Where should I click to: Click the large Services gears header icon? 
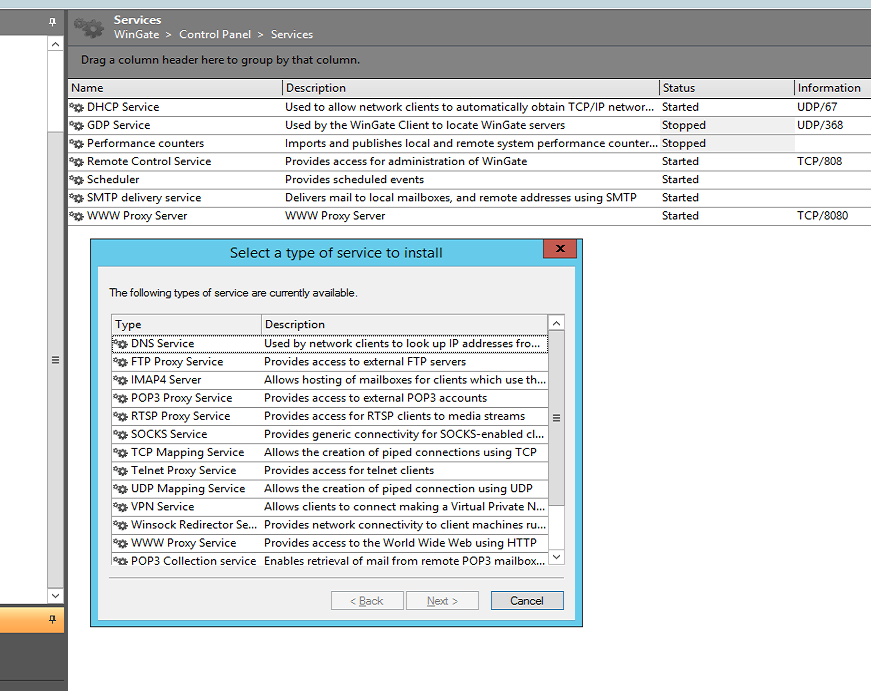tap(89, 27)
